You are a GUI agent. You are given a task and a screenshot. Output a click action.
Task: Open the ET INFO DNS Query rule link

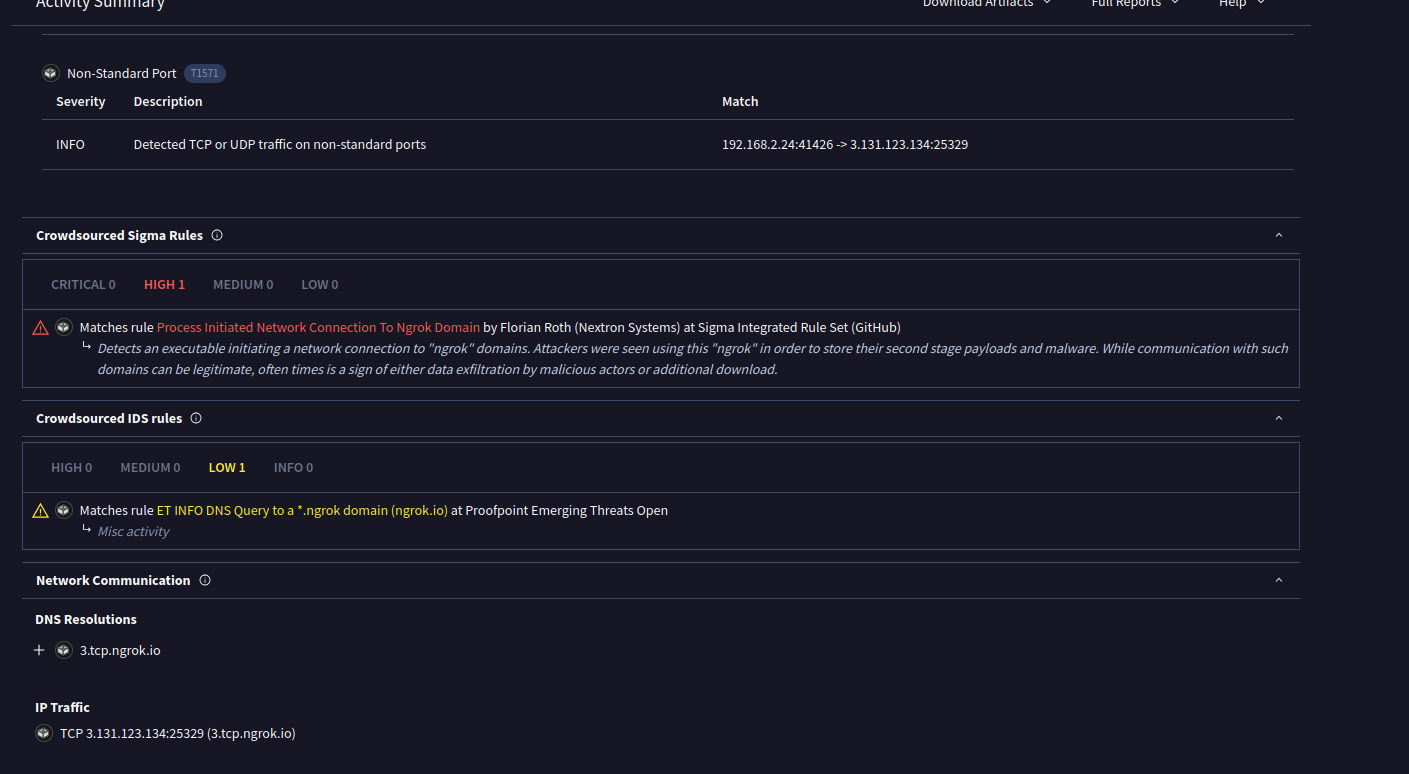point(302,511)
